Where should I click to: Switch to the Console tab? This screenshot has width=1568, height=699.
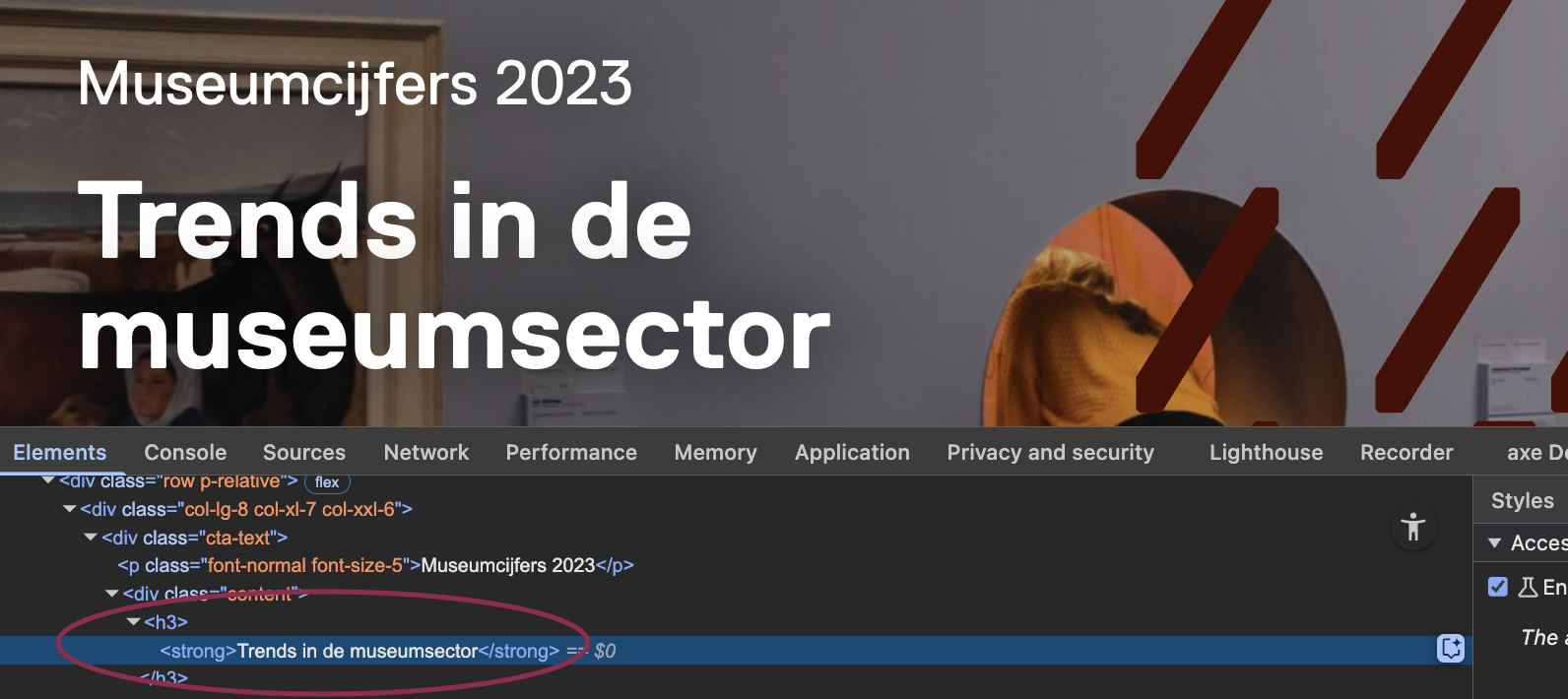click(x=185, y=452)
